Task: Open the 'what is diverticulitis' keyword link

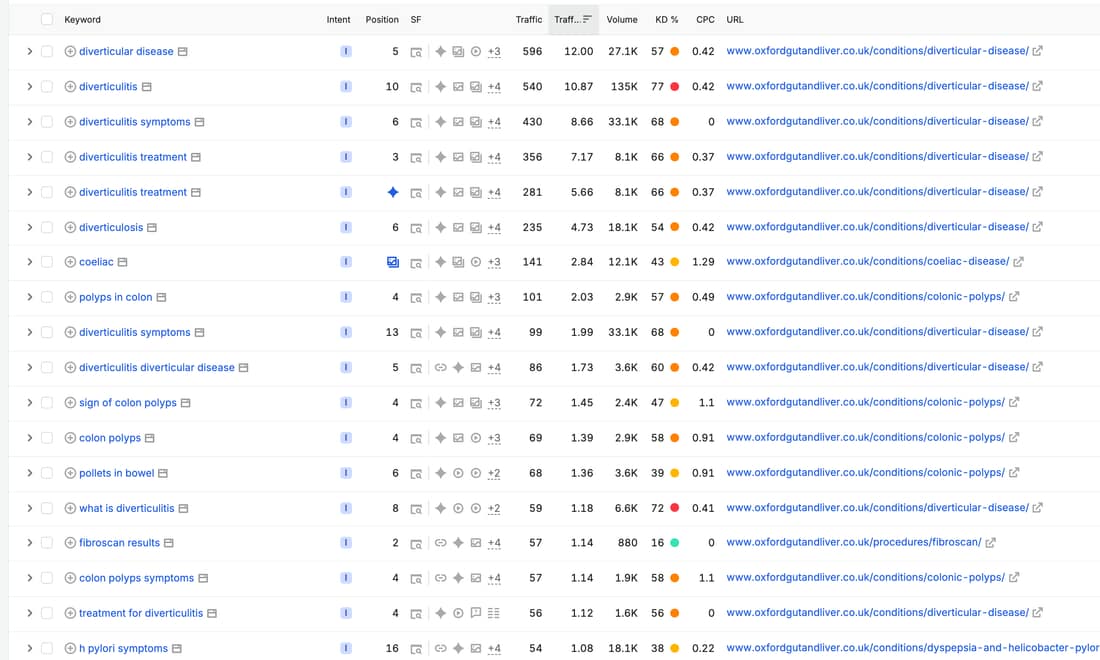Action: 126,508
